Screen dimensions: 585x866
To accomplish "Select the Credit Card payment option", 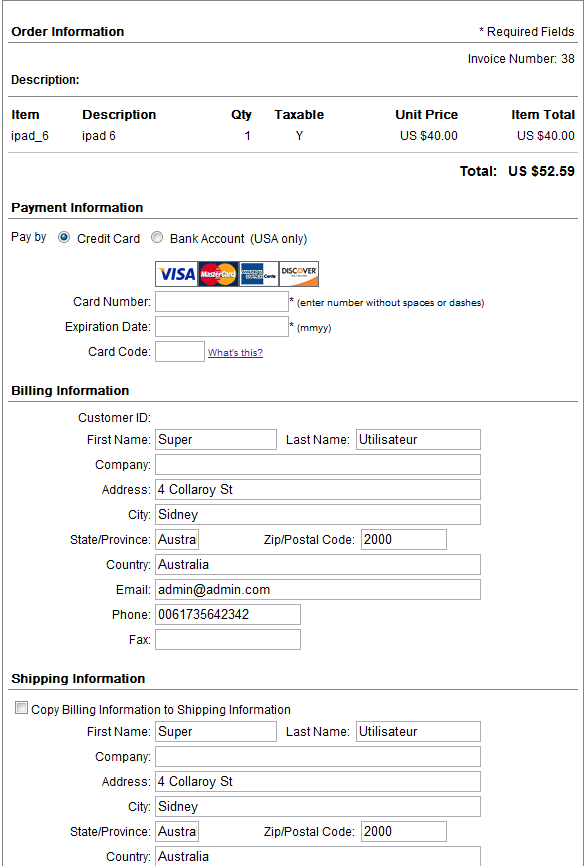I will [64, 238].
